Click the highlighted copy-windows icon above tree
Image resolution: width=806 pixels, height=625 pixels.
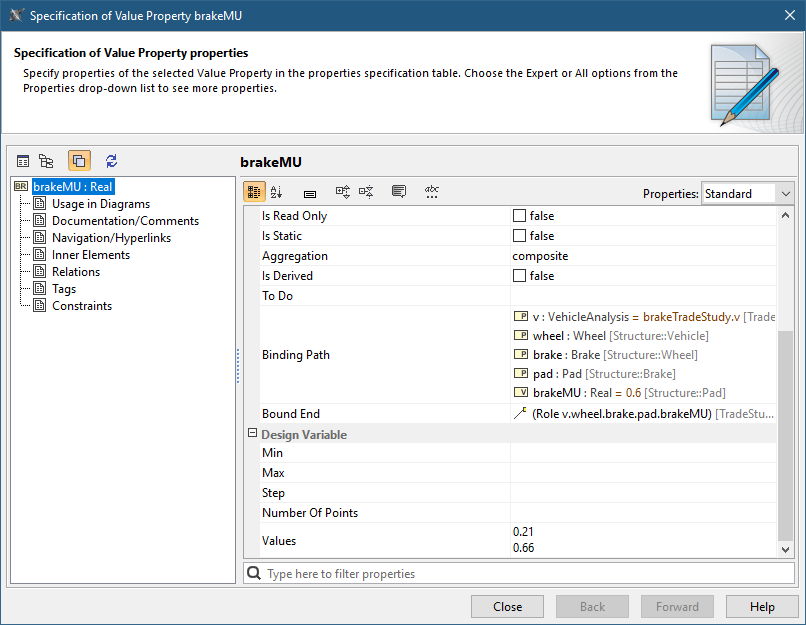(79, 161)
